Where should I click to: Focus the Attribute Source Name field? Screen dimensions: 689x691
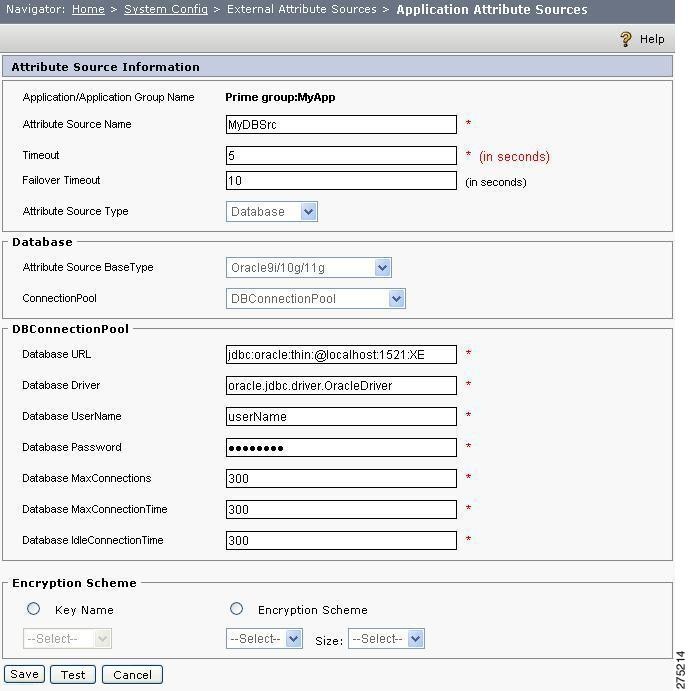pos(341,124)
